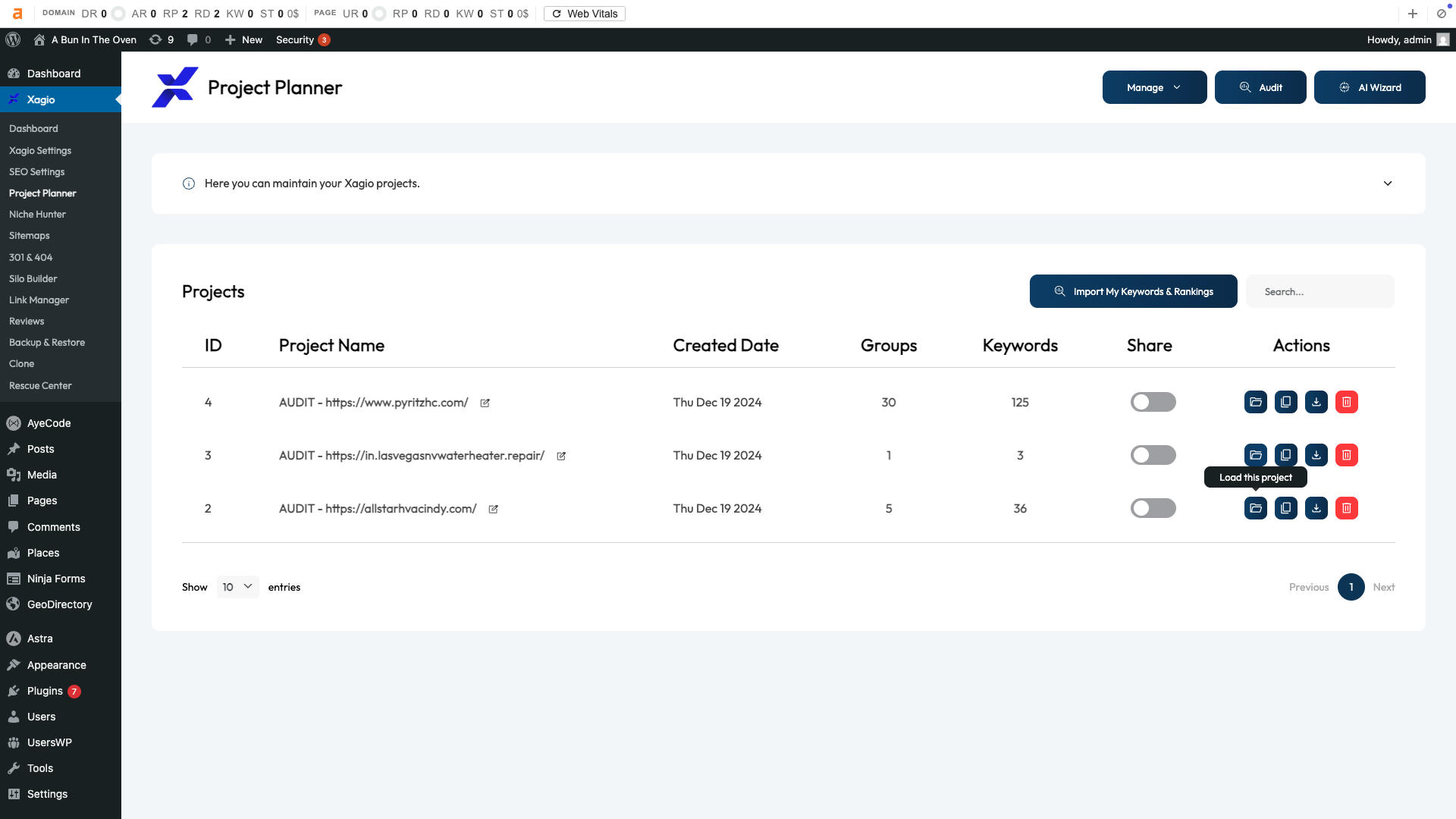Screen dimensions: 1456x819
Task: Open Rescue Center submenu item
Action: [x=40, y=385]
